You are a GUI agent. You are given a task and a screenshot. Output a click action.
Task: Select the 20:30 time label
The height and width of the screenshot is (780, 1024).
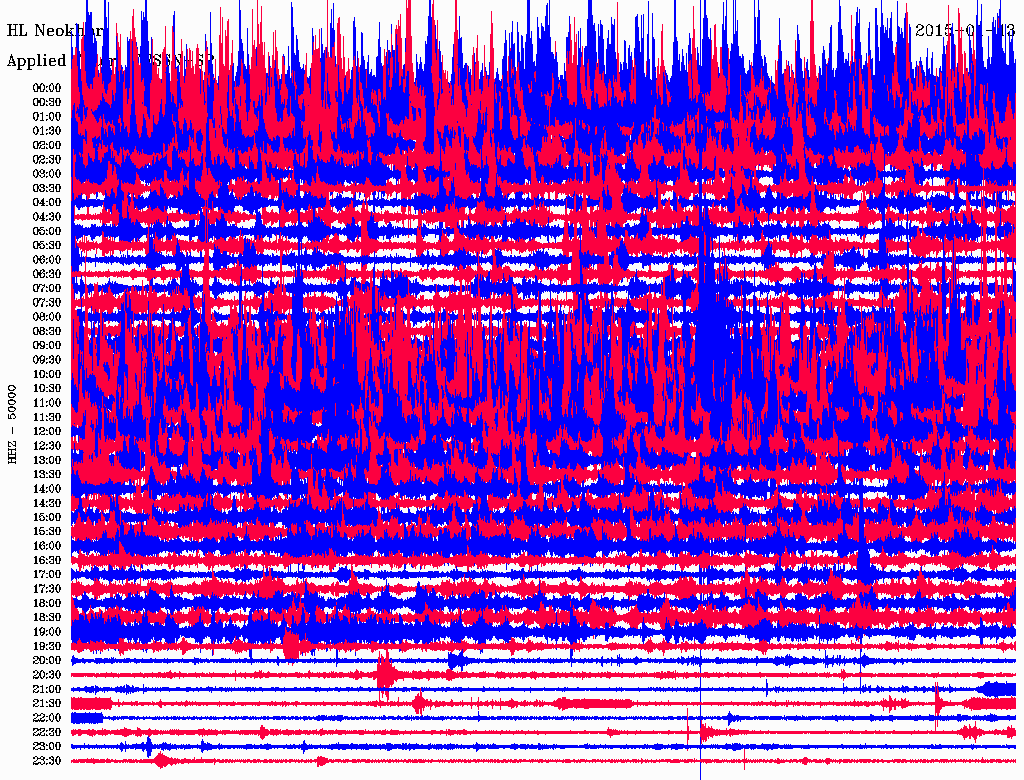(x=47, y=675)
